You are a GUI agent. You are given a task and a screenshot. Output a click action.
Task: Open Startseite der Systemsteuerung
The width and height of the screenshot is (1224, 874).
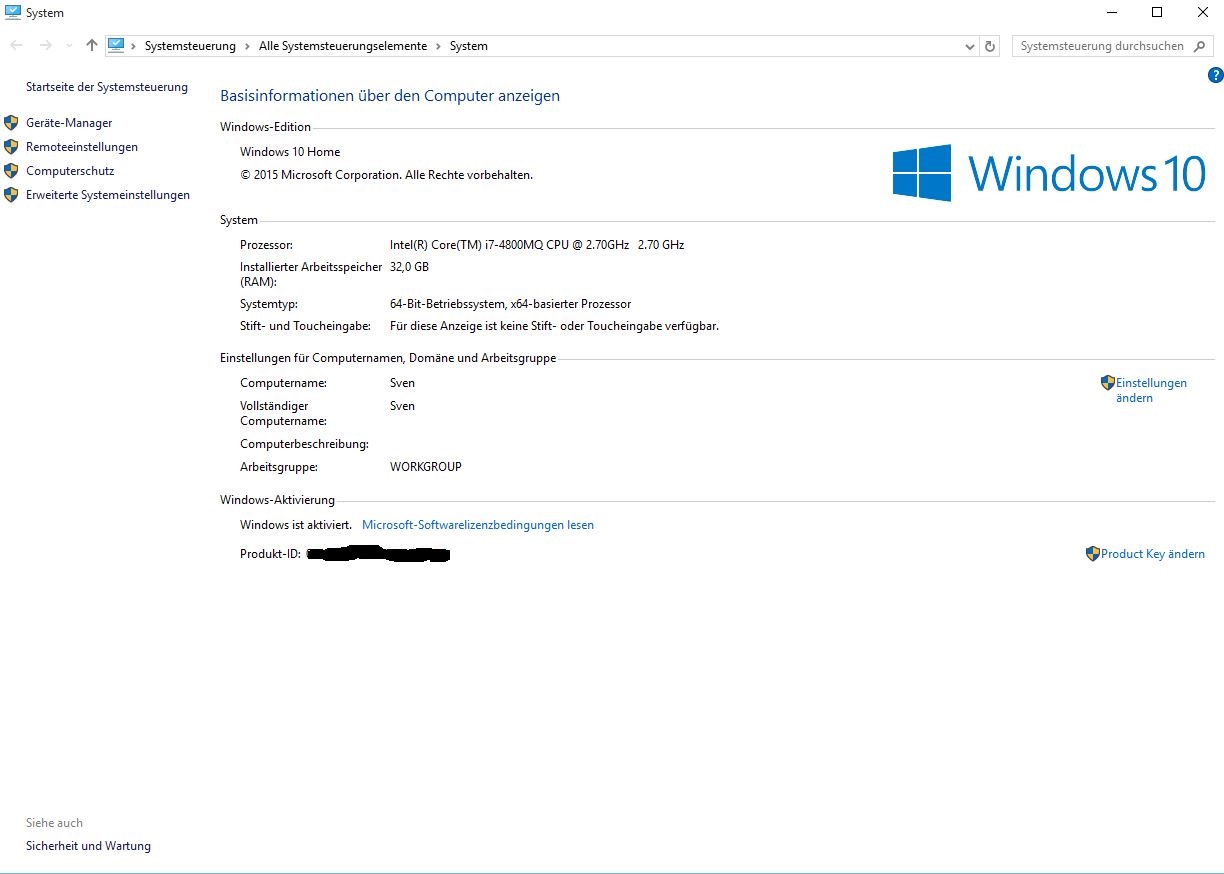coord(107,87)
